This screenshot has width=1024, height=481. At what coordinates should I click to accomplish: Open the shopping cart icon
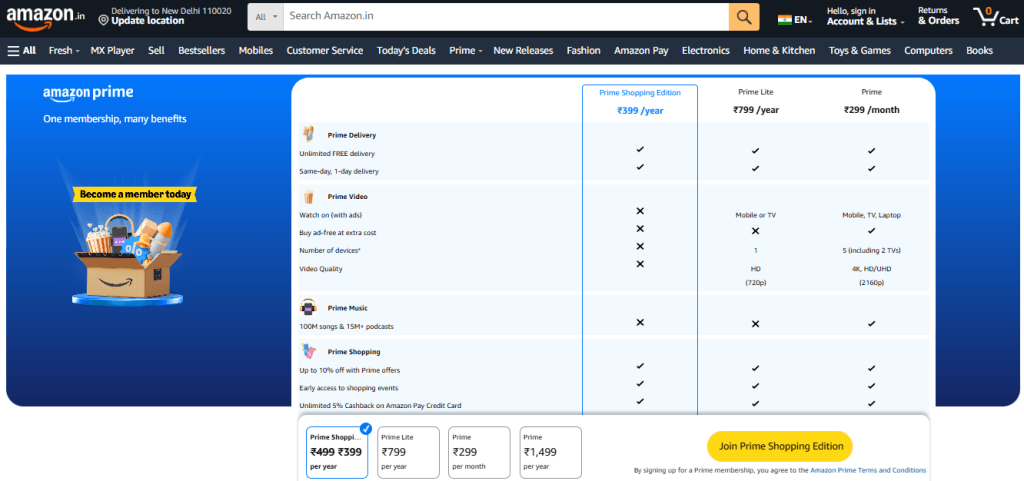point(988,17)
